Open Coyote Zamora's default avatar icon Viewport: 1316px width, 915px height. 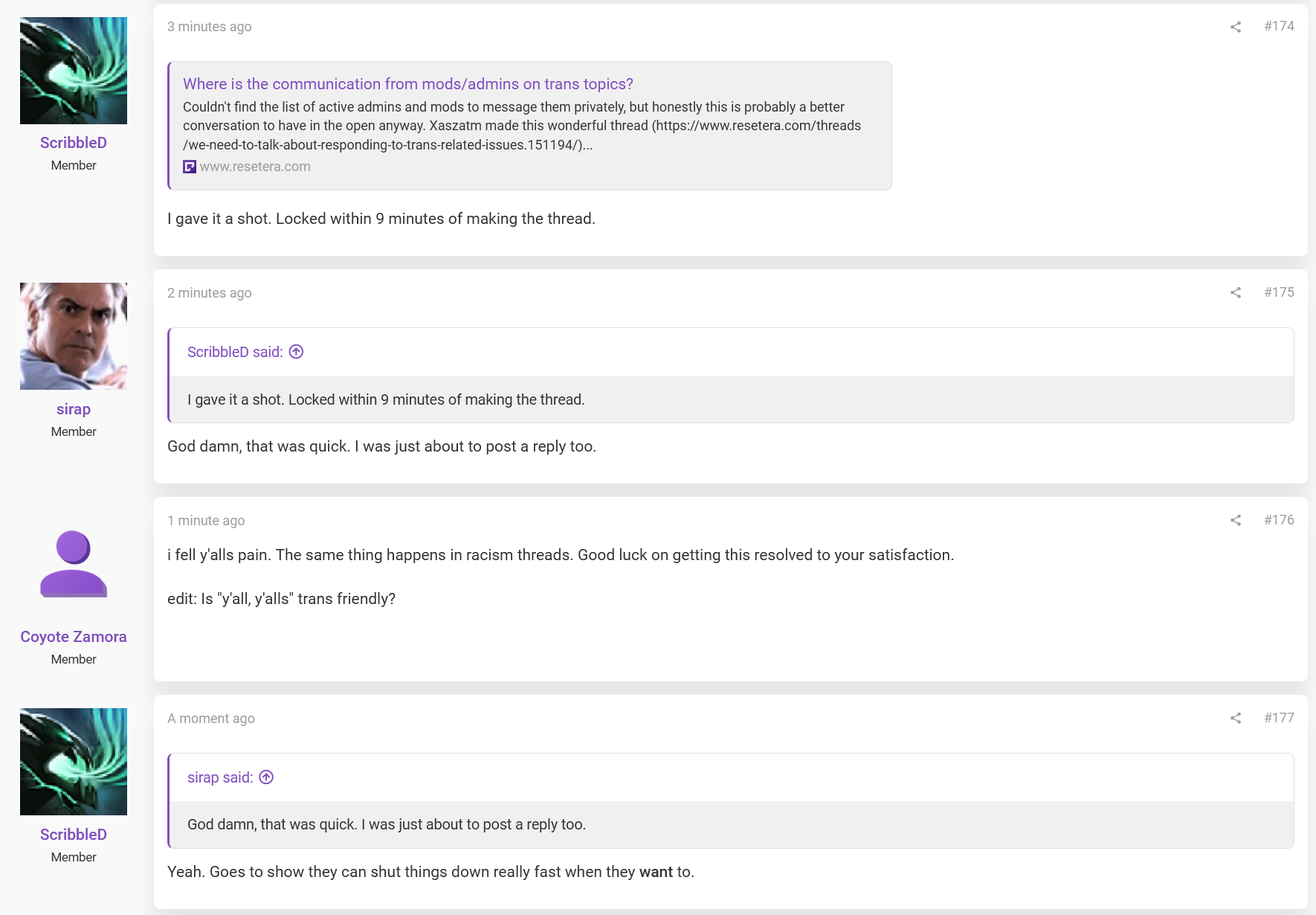pyautogui.click(x=74, y=564)
